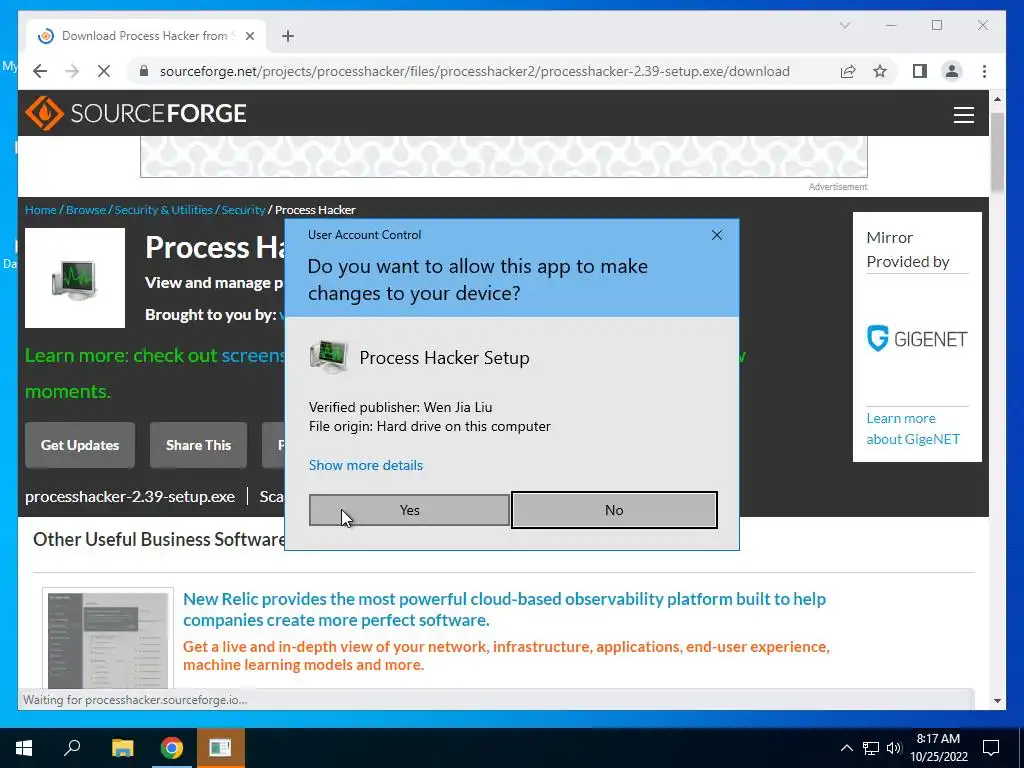Open Chrome three-dot menu
Screen dimensions: 1024x768
tap(984, 71)
